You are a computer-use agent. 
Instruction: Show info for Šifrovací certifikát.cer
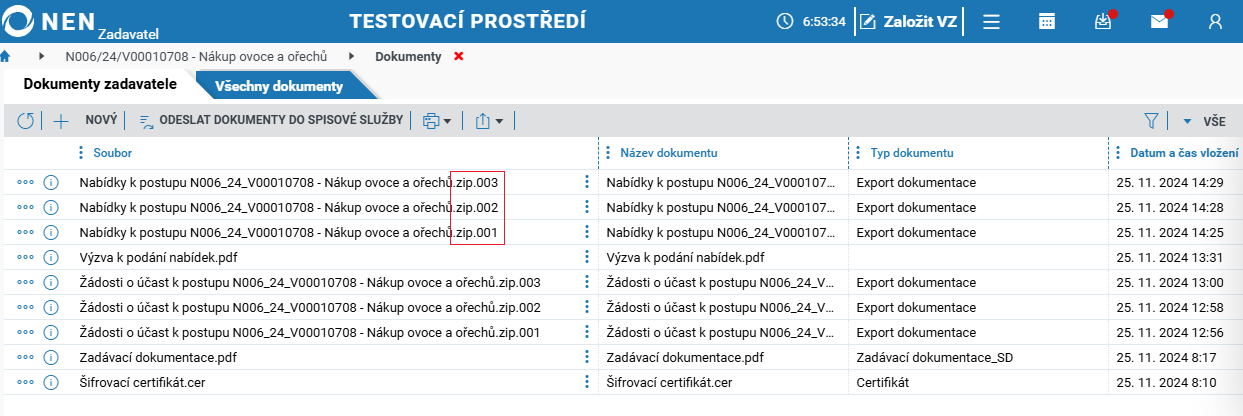coord(51,382)
